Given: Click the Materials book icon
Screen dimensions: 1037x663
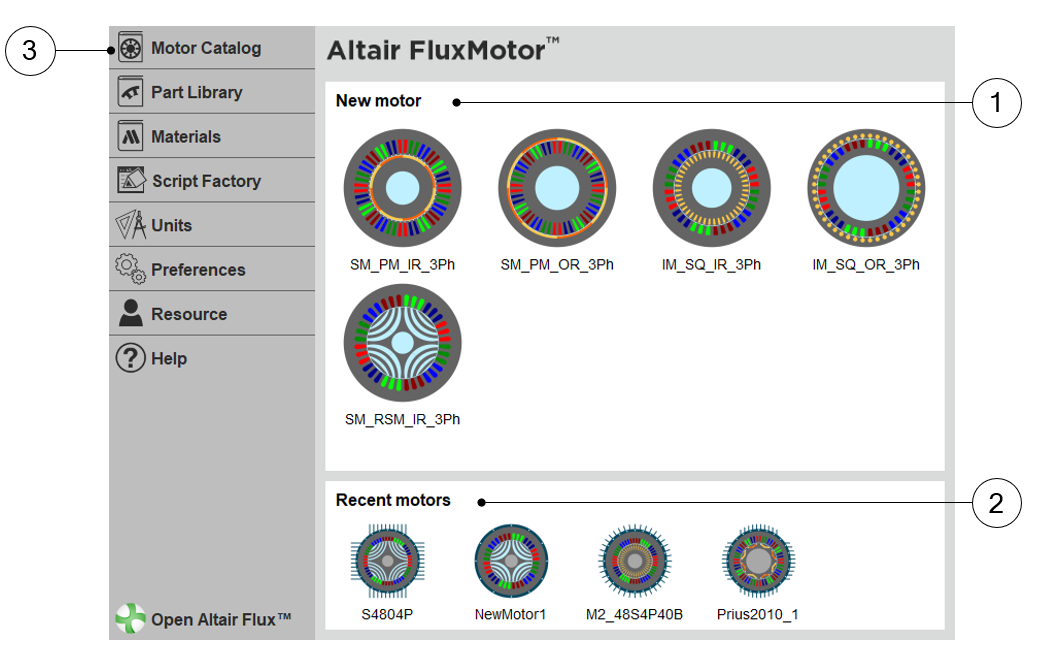Looking at the screenshot, I should [131, 136].
